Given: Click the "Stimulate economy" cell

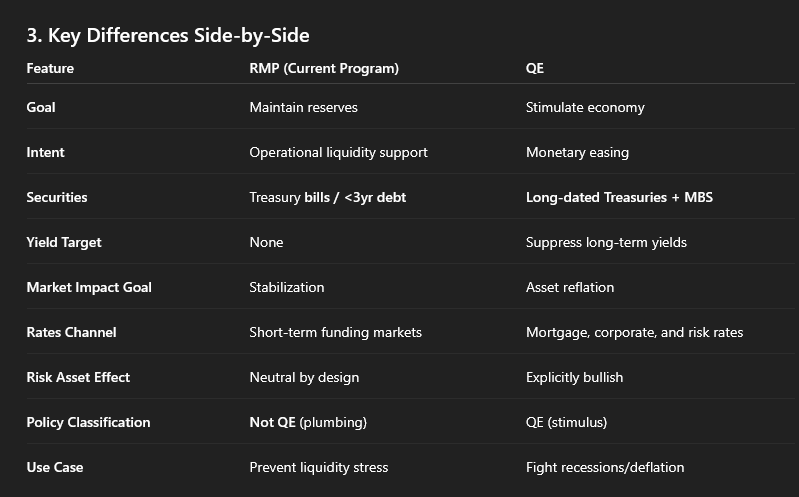Looking at the screenshot, I should [x=585, y=107].
